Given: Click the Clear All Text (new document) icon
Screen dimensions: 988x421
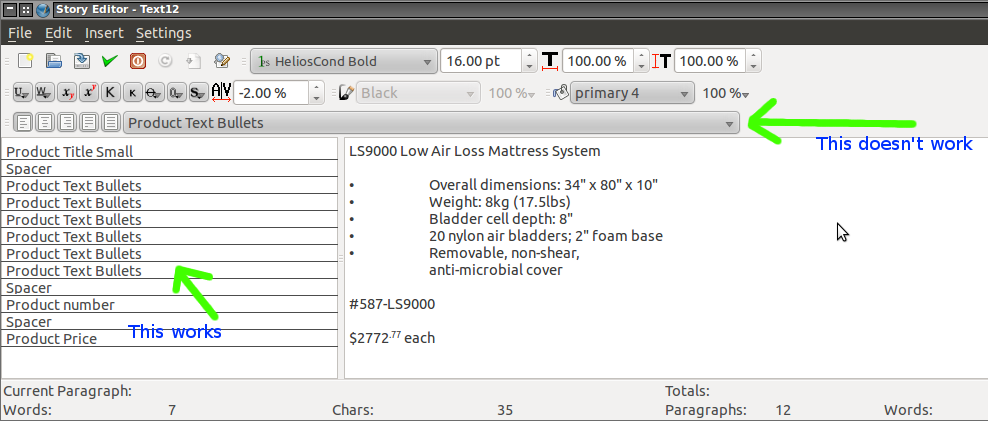Looking at the screenshot, I should [x=26, y=61].
